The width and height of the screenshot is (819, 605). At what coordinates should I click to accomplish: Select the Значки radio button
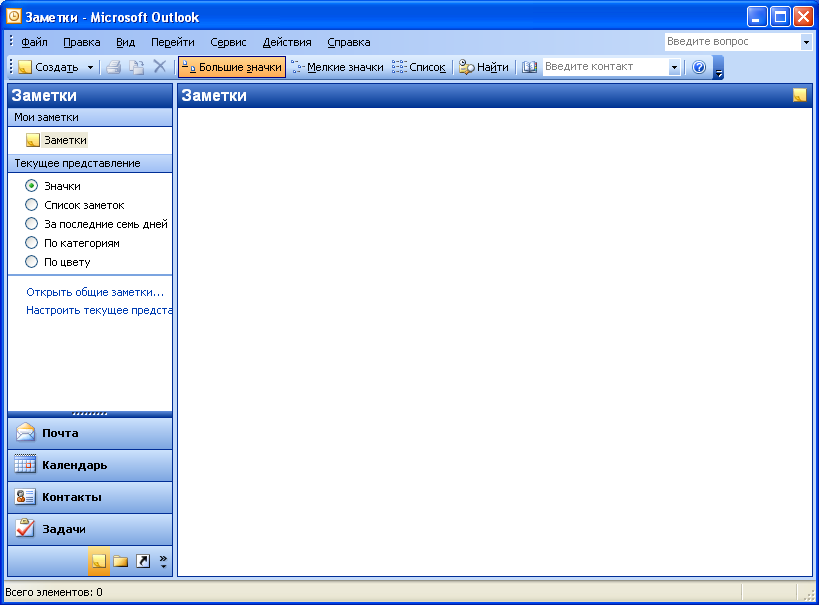tap(31, 185)
